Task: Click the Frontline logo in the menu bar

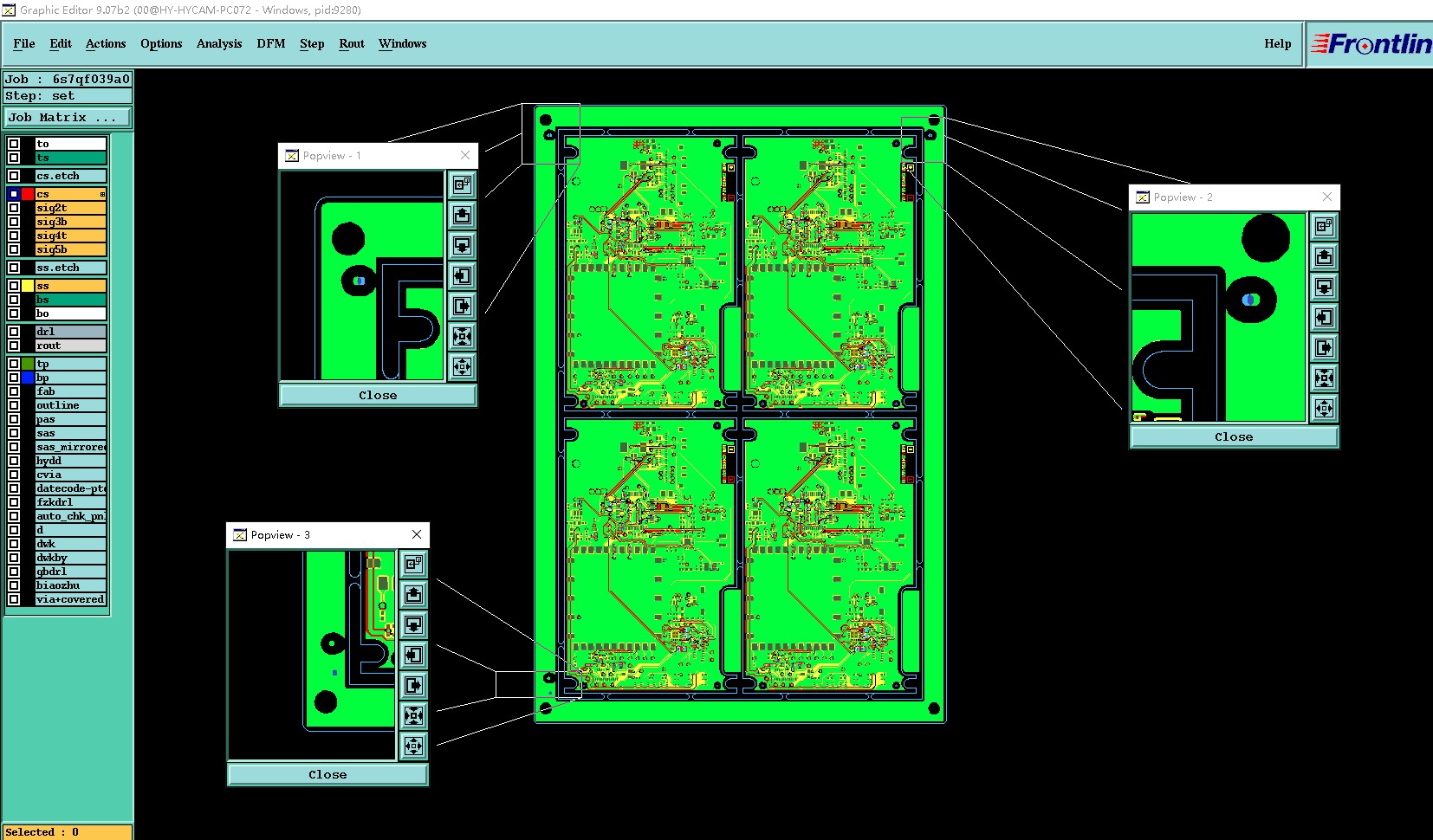Action: click(x=1371, y=43)
